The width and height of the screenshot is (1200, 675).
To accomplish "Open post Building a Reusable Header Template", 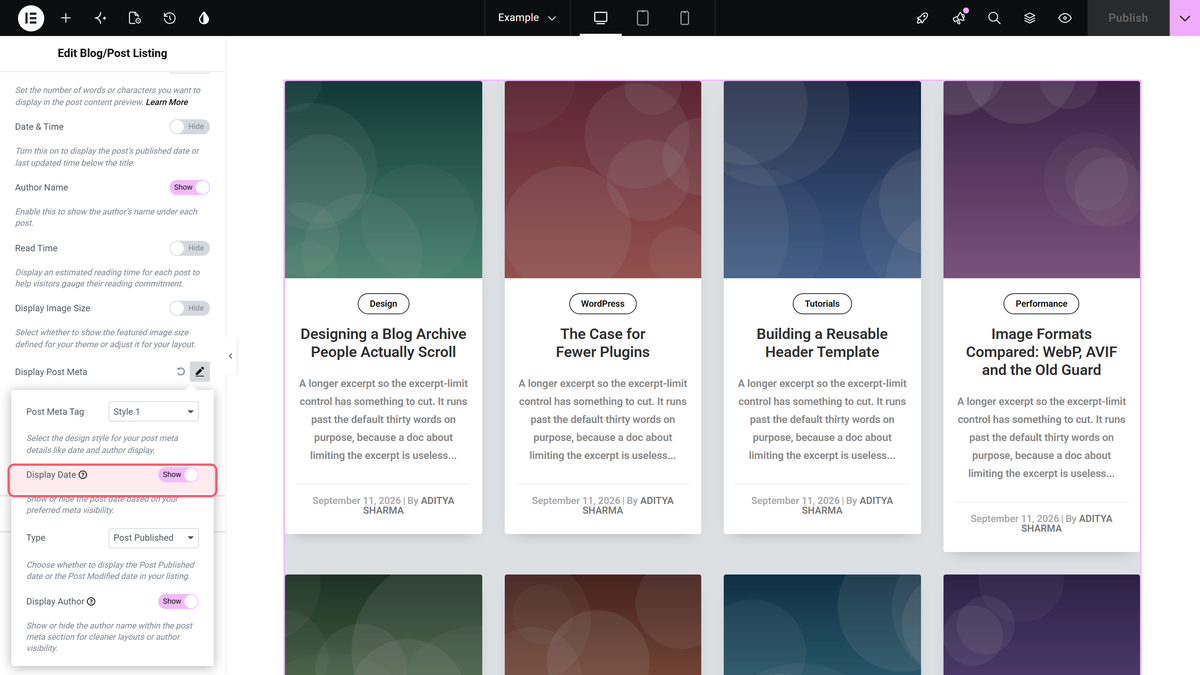I will point(822,343).
